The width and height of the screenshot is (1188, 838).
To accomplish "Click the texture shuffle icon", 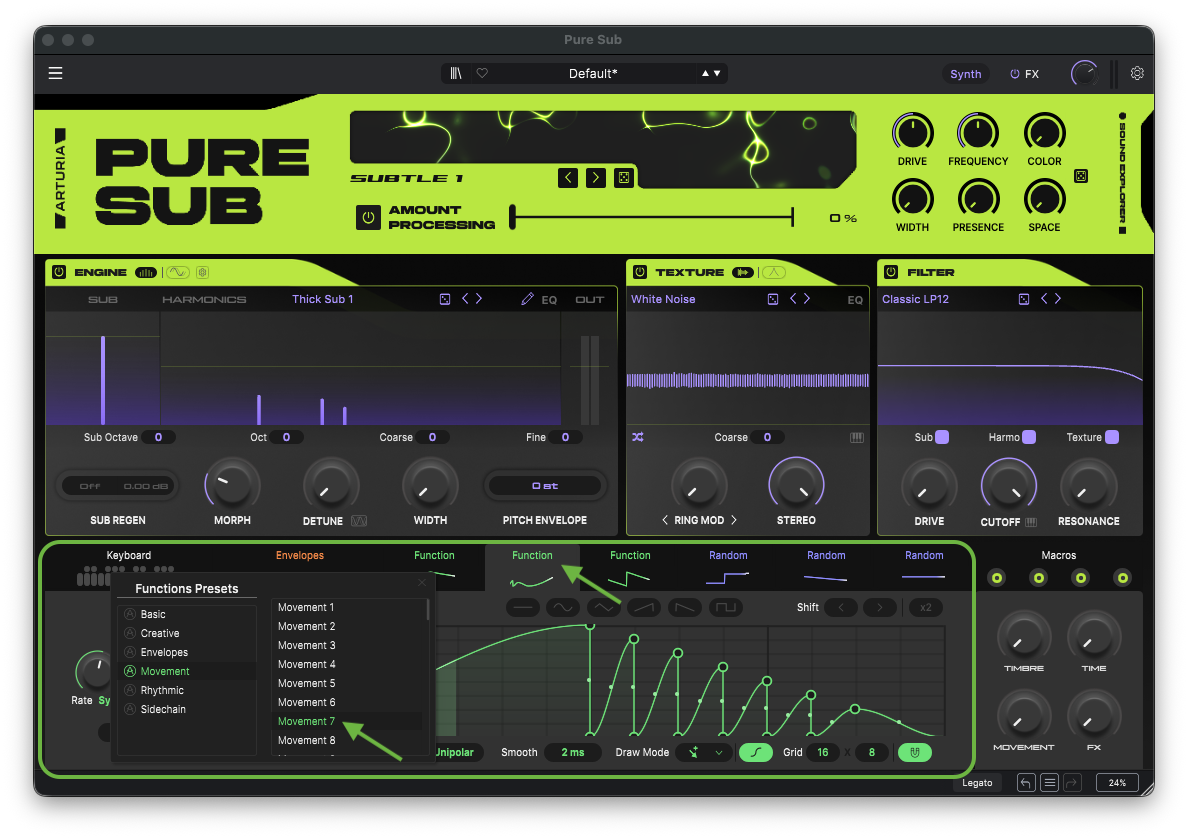I will pos(638,437).
